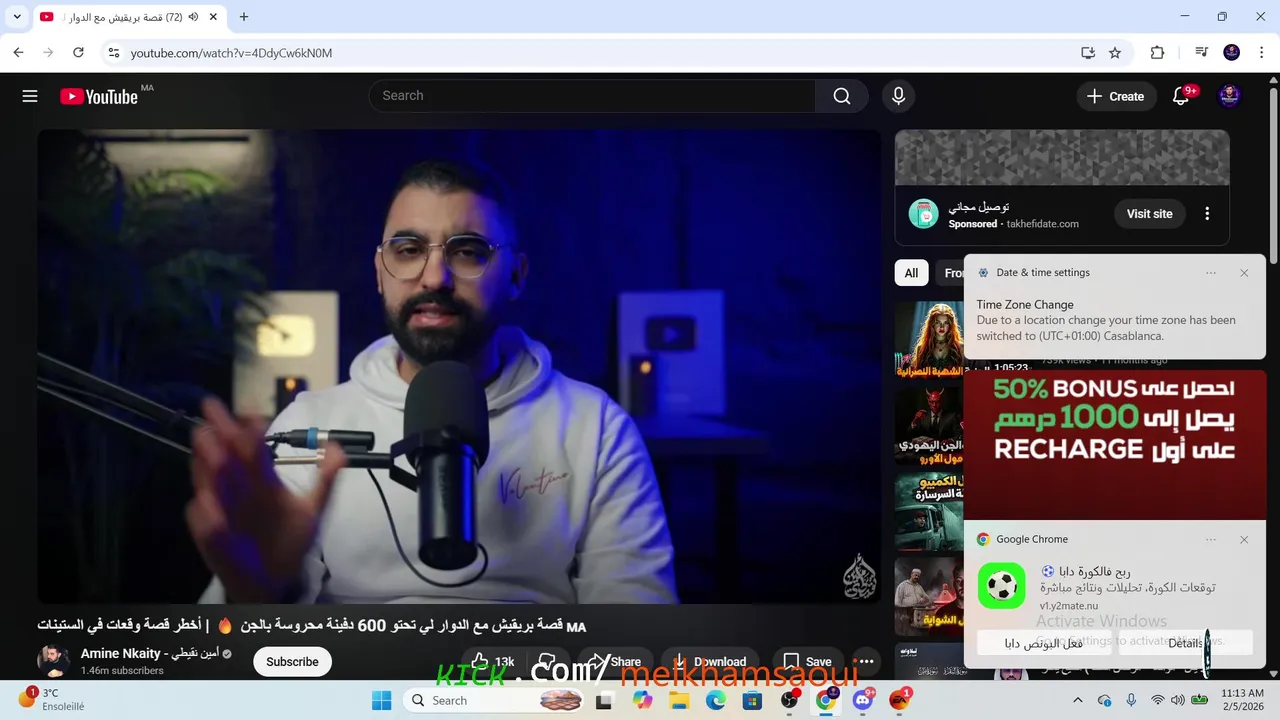Open more actions under the video

point(866,661)
